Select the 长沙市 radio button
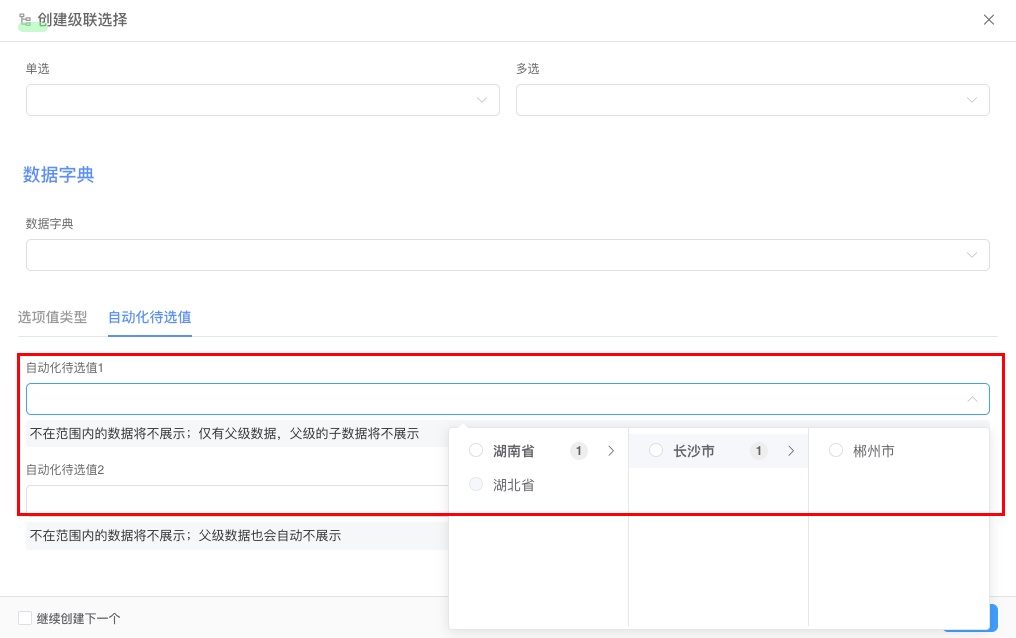Screen dimensions: 1016x638 click(x=655, y=450)
